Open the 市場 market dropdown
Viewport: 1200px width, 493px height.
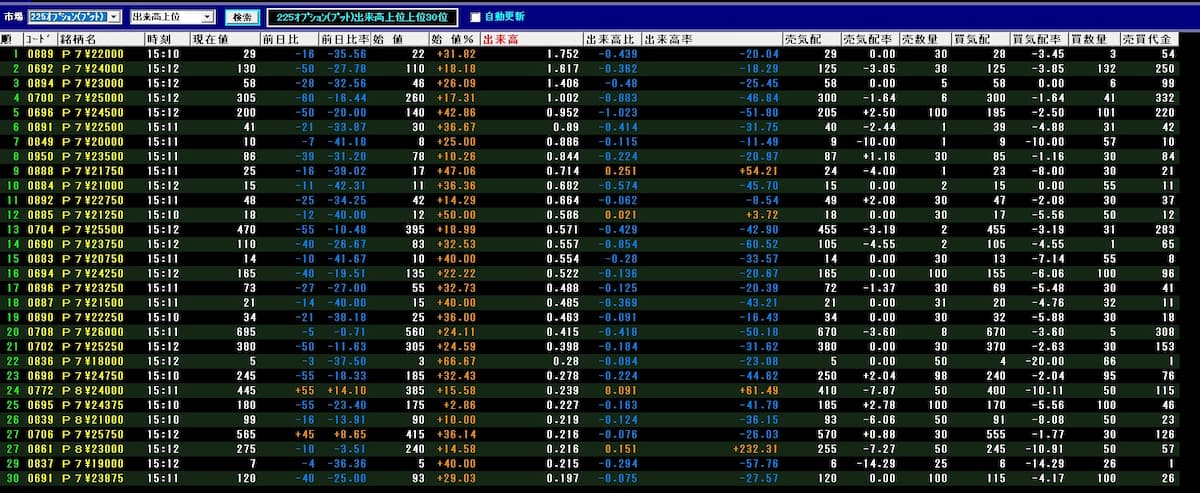[x=114, y=17]
